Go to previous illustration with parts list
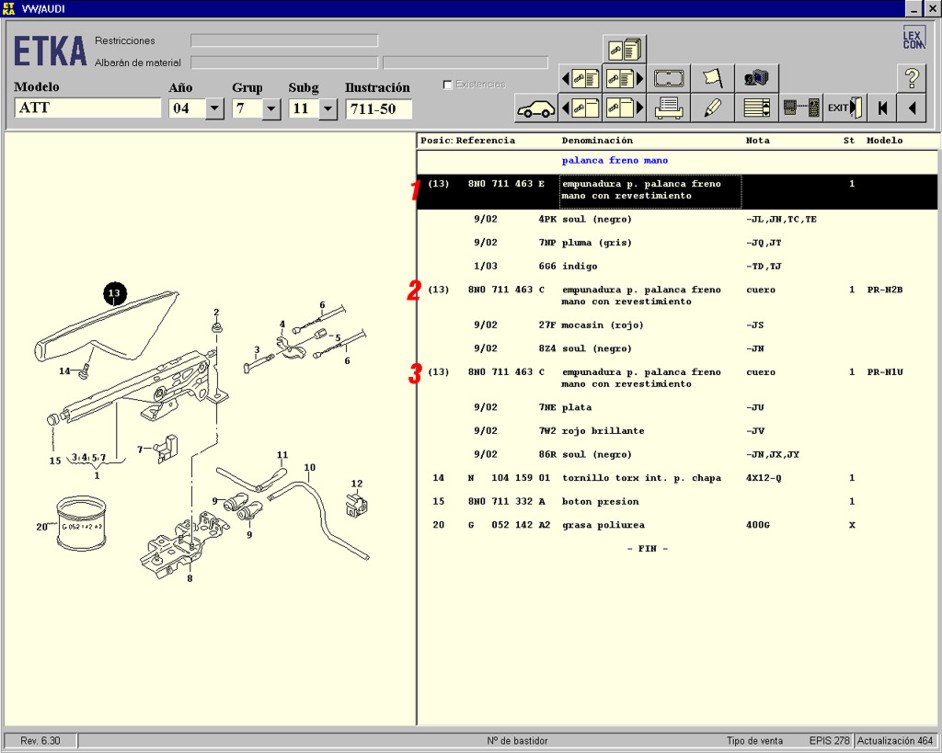Image resolution: width=942 pixels, height=753 pixels. click(580, 78)
